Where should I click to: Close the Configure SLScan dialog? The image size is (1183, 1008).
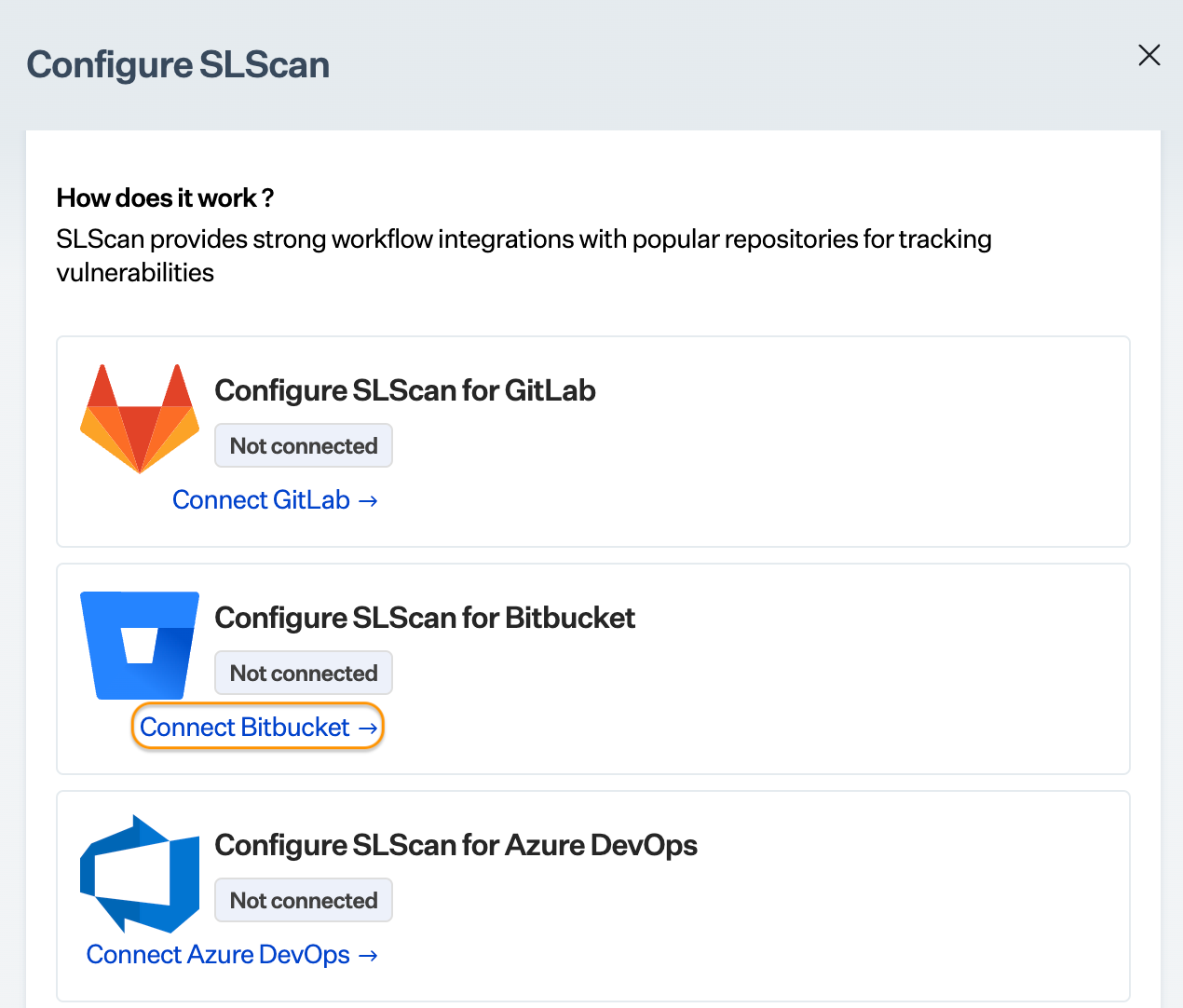pyautogui.click(x=1149, y=55)
